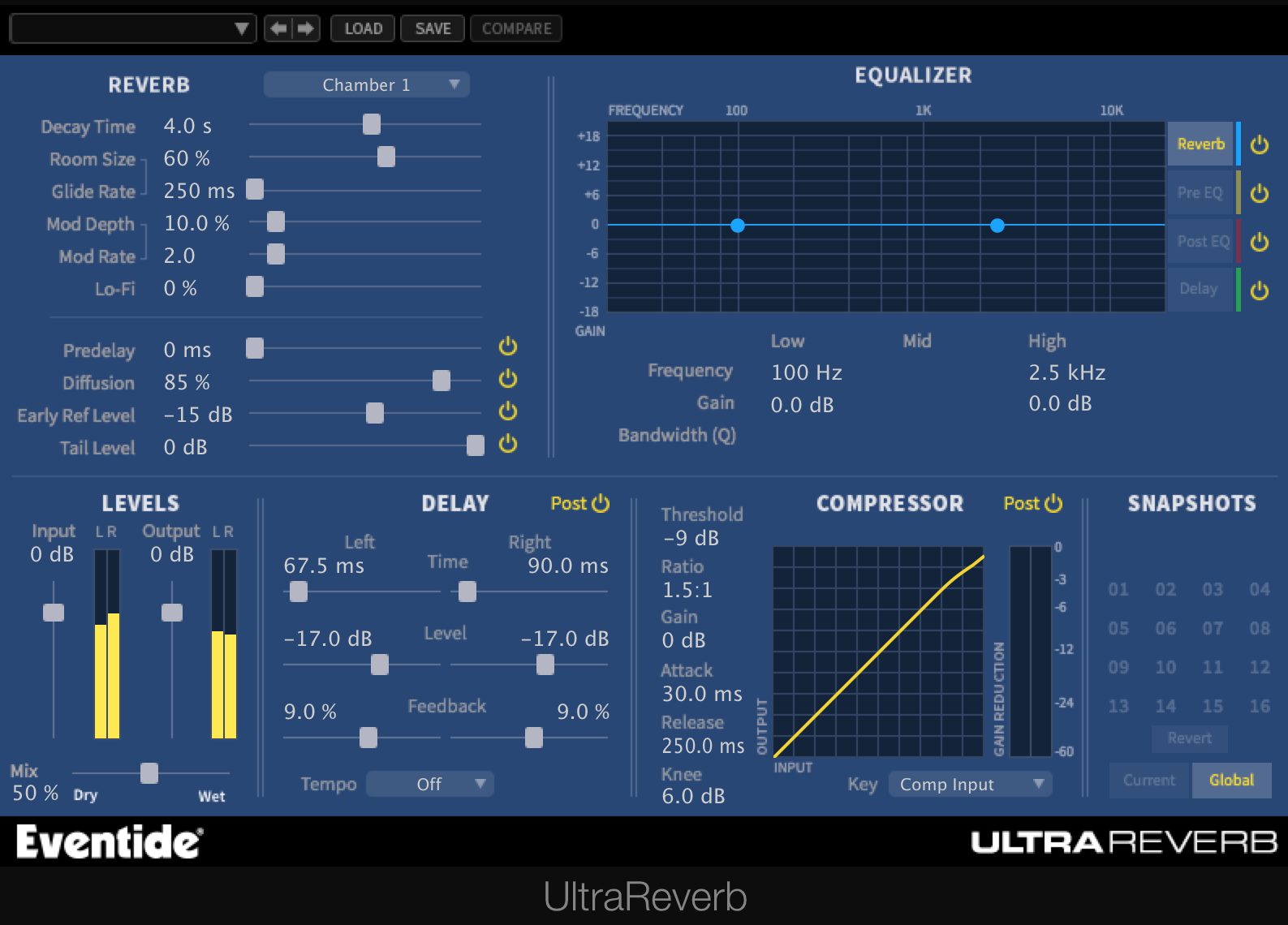This screenshot has width=1288, height=925.
Task: Select the Reverb EQ tab
Action: click(1201, 144)
